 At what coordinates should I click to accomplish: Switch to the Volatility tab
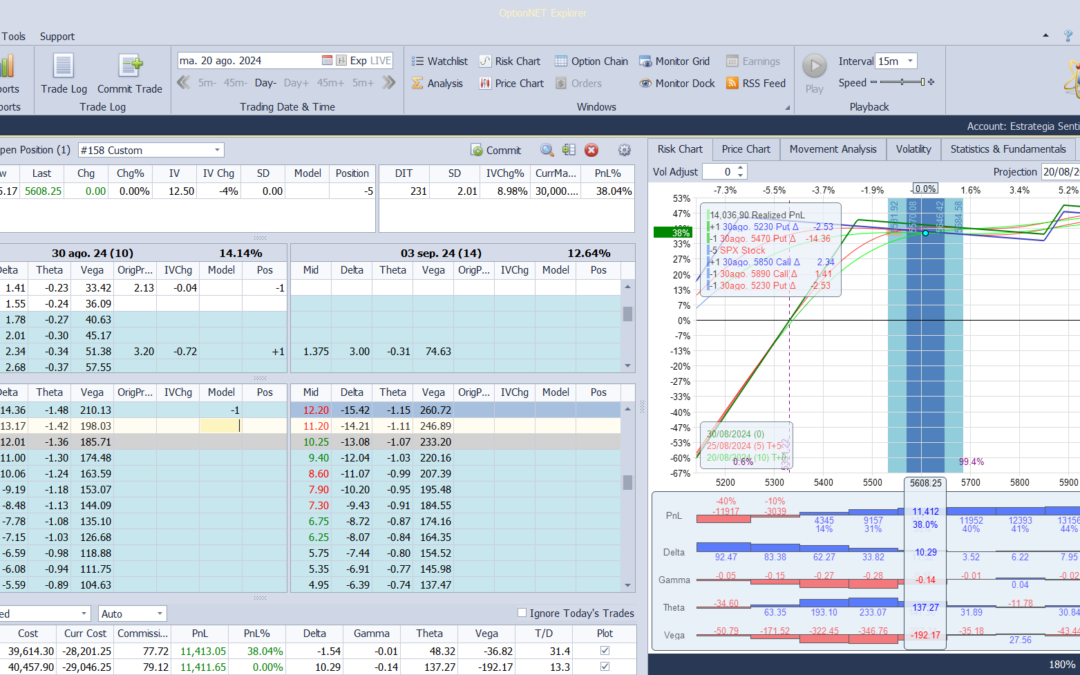click(x=913, y=149)
